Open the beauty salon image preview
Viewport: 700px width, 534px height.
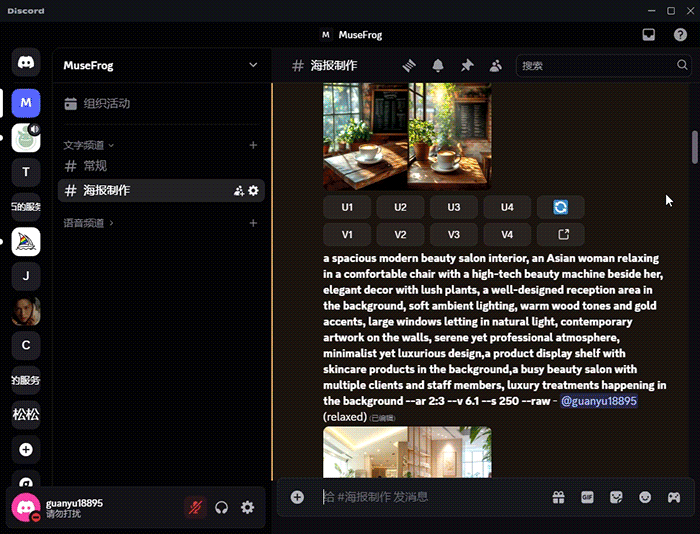click(407, 452)
